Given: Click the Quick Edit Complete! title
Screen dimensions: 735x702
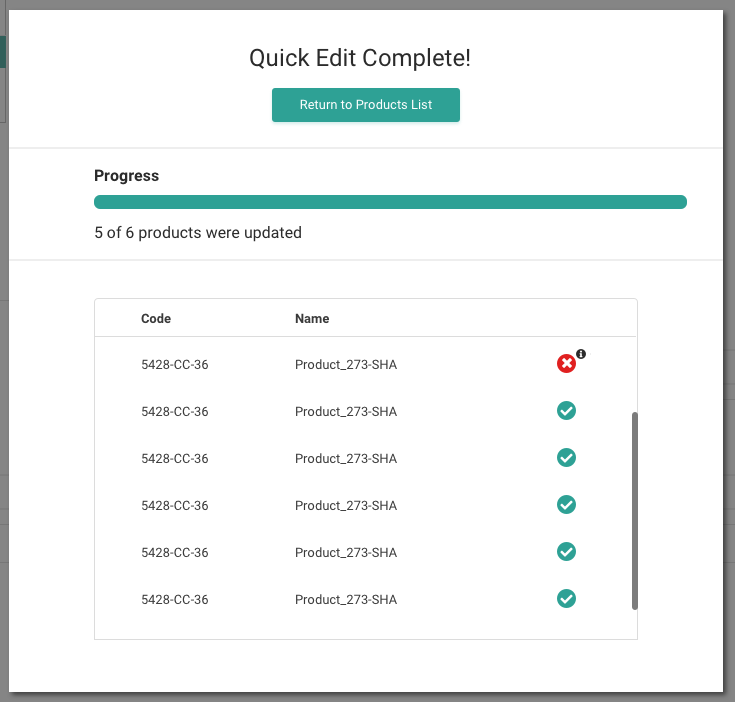Looking at the screenshot, I should 360,59.
